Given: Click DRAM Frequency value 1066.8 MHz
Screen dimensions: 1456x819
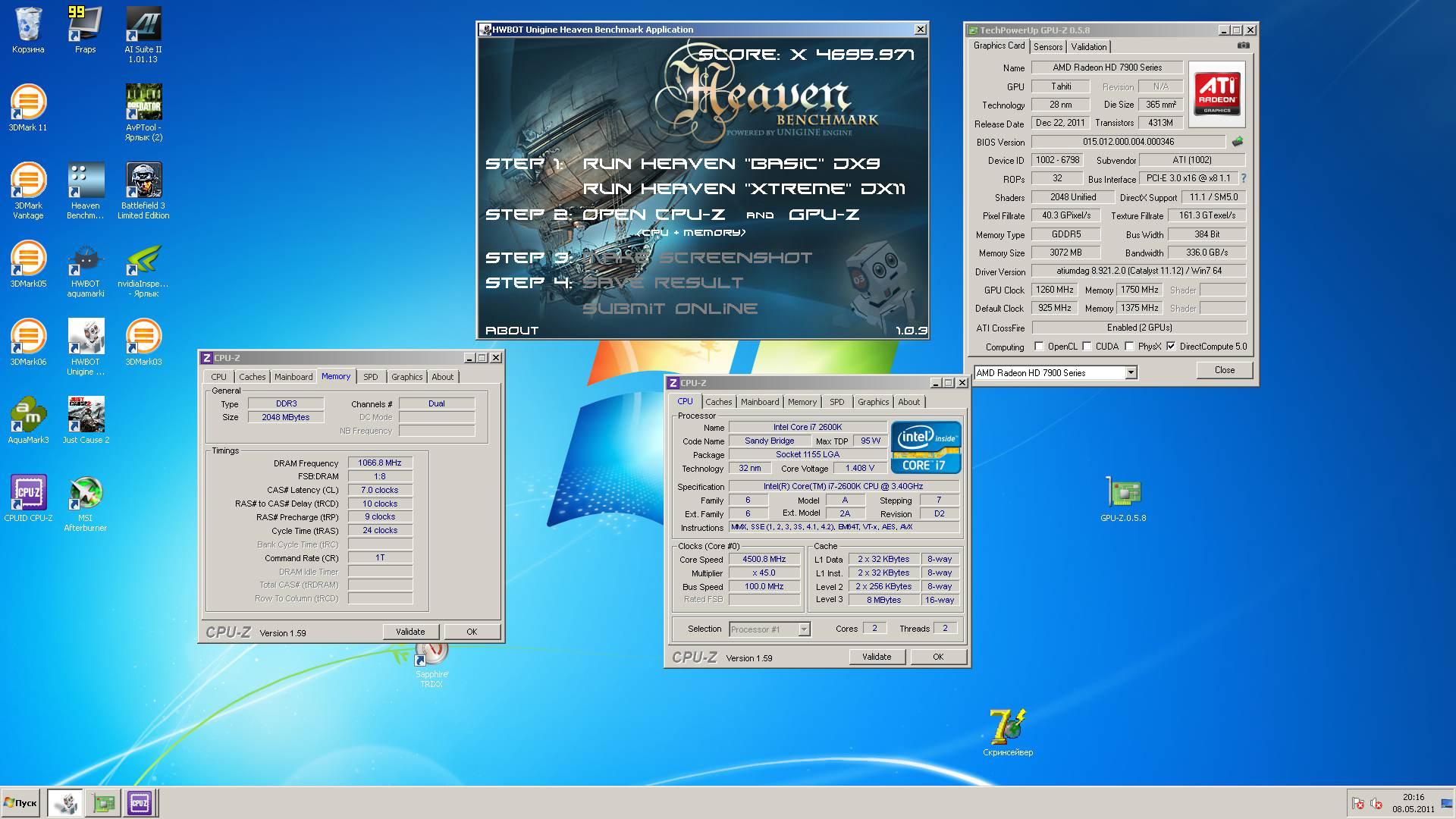Looking at the screenshot, I should coord(380,463).
